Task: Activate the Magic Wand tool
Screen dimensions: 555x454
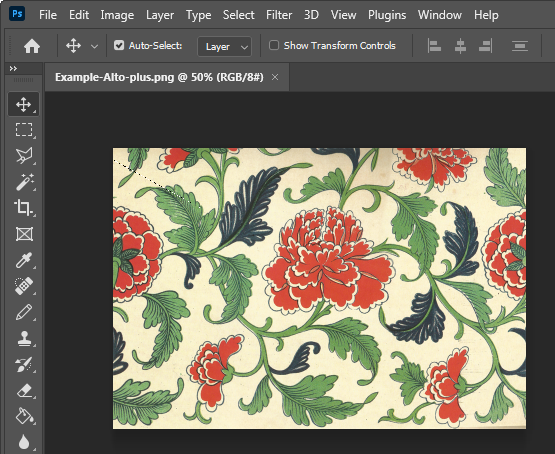Action: pyautogui.click(x=24, y=182)
